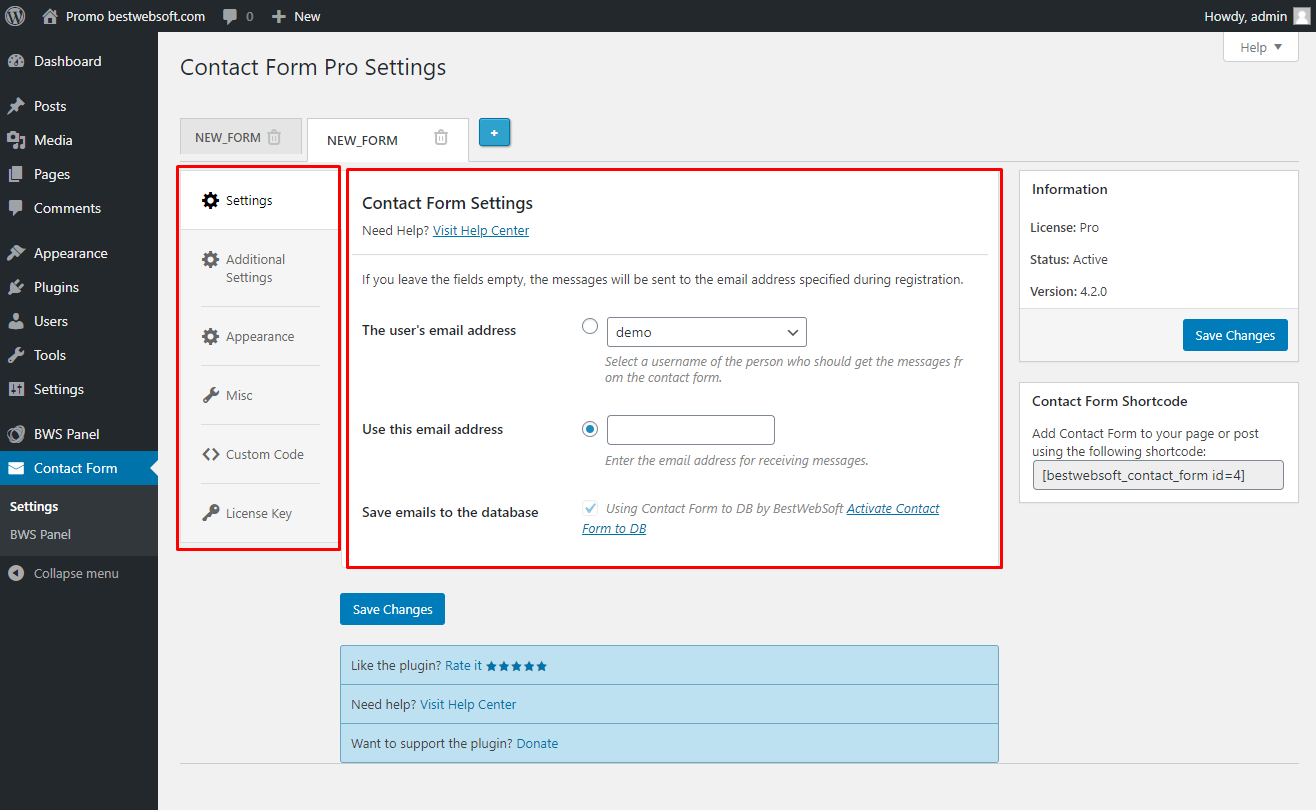Click the Users person icon
Screen dimensions: 1316x810
(16, 321)
